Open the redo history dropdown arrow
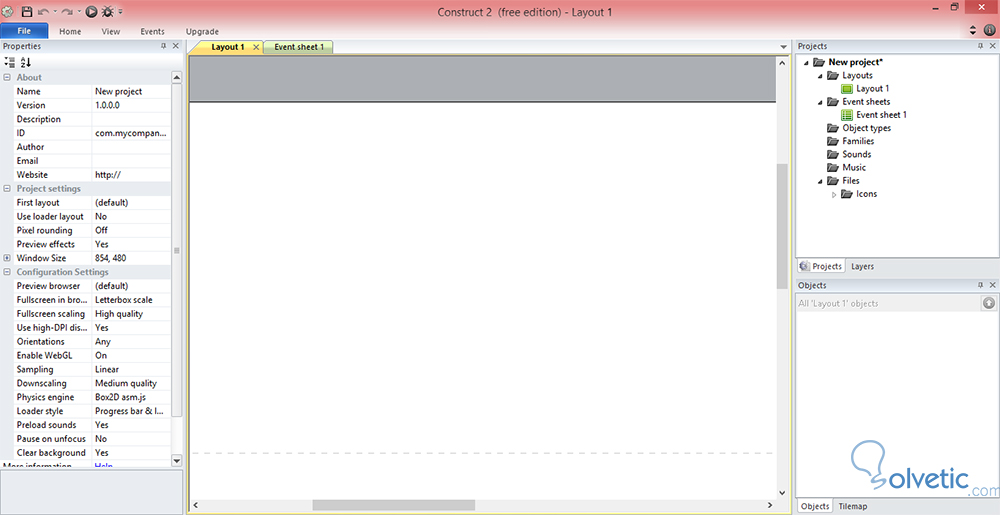 78,11
